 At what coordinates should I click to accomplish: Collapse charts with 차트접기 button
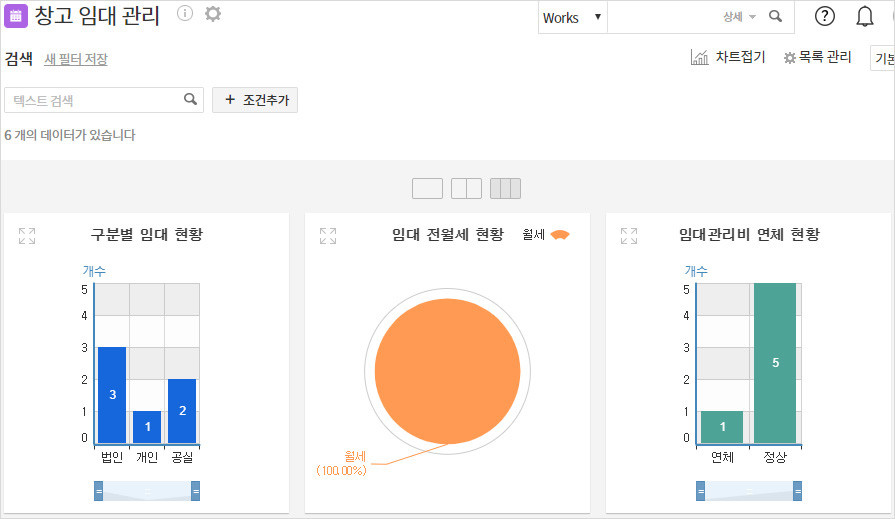740,57
